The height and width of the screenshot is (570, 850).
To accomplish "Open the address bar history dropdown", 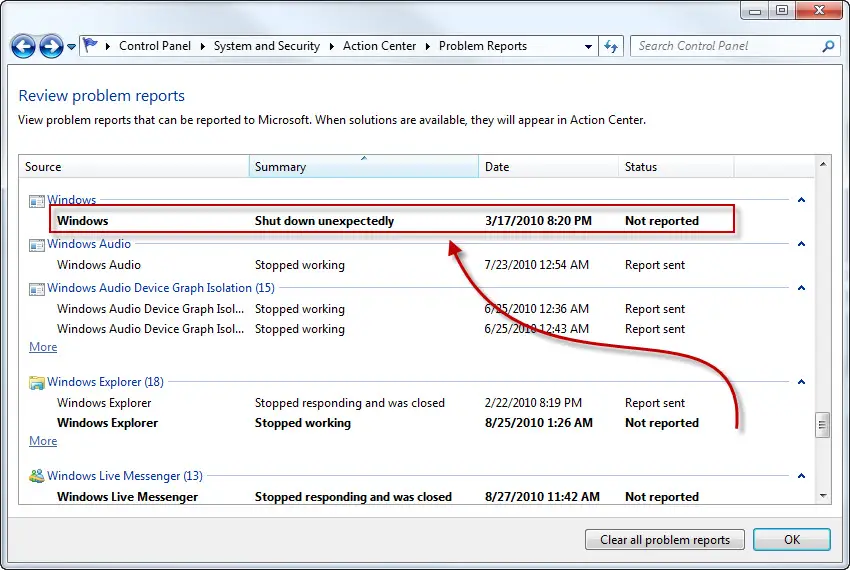I will pyautogui.click(x=588, y=47).
